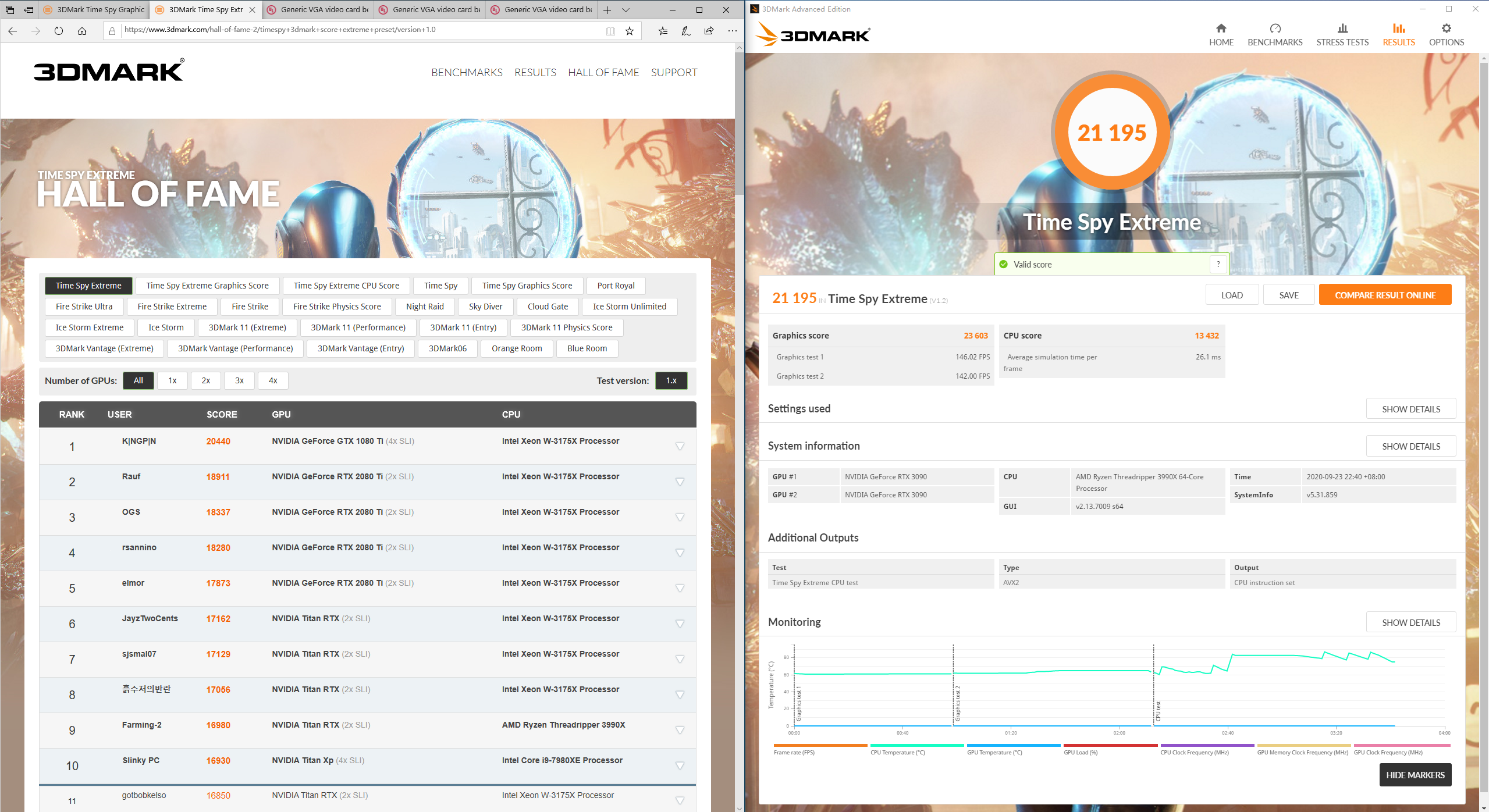Click the browser share icon
Image resolution: width=1489 pixels, height=812 pixels.
(x=708, y=31)
